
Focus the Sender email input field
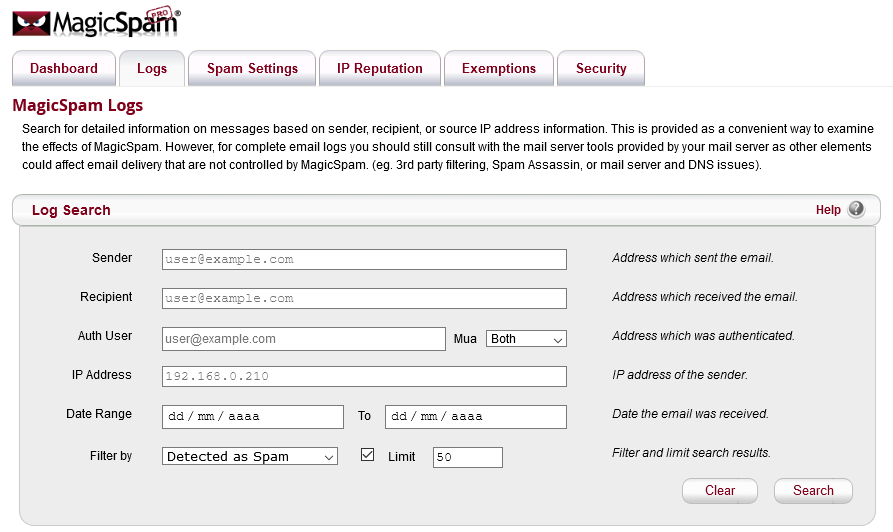point(364,259)
